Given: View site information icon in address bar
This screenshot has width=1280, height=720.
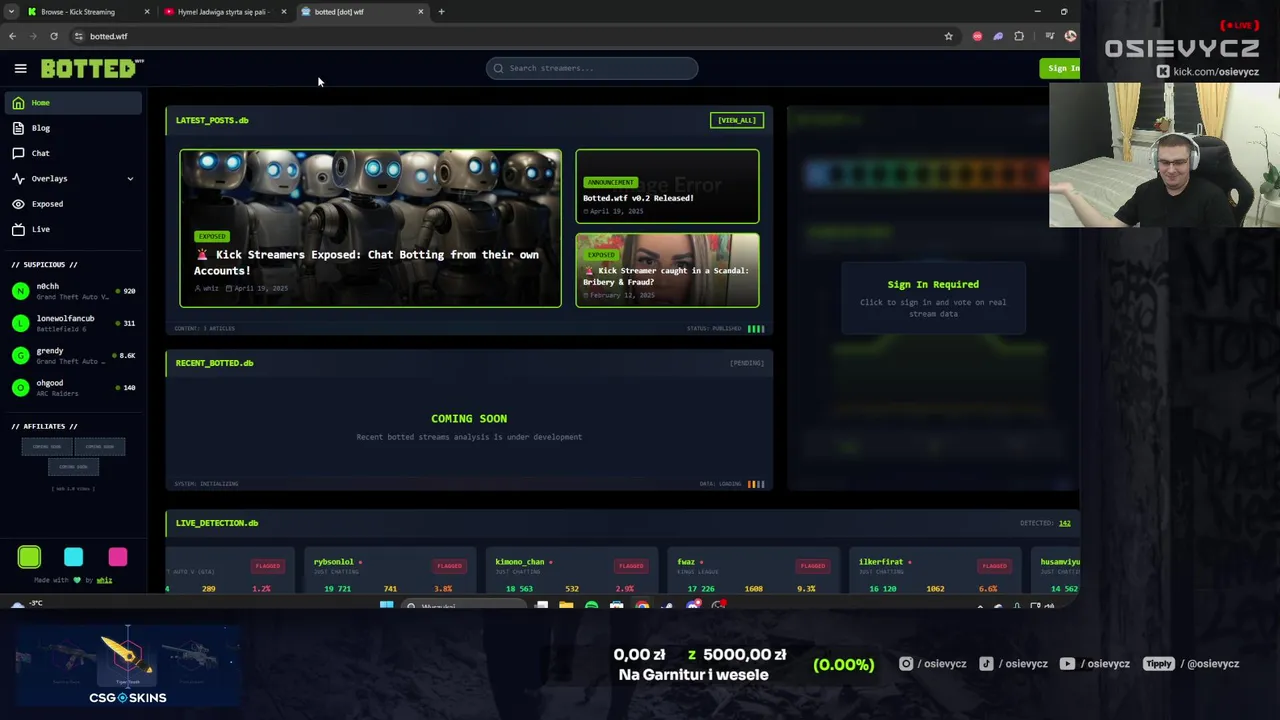Looking at the screenshot, I should pyautogui.click(x=78, y=36).
